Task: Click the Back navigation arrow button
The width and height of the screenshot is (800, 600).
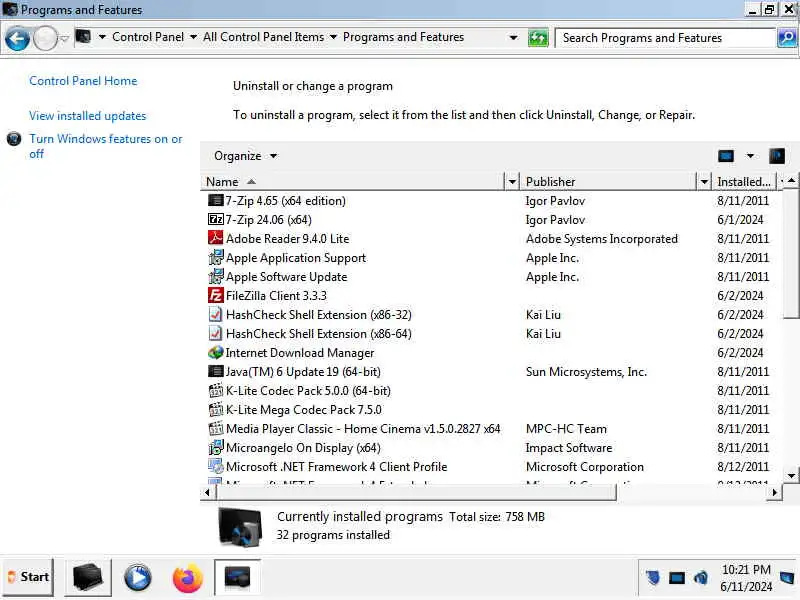Action: coord(17,38)
